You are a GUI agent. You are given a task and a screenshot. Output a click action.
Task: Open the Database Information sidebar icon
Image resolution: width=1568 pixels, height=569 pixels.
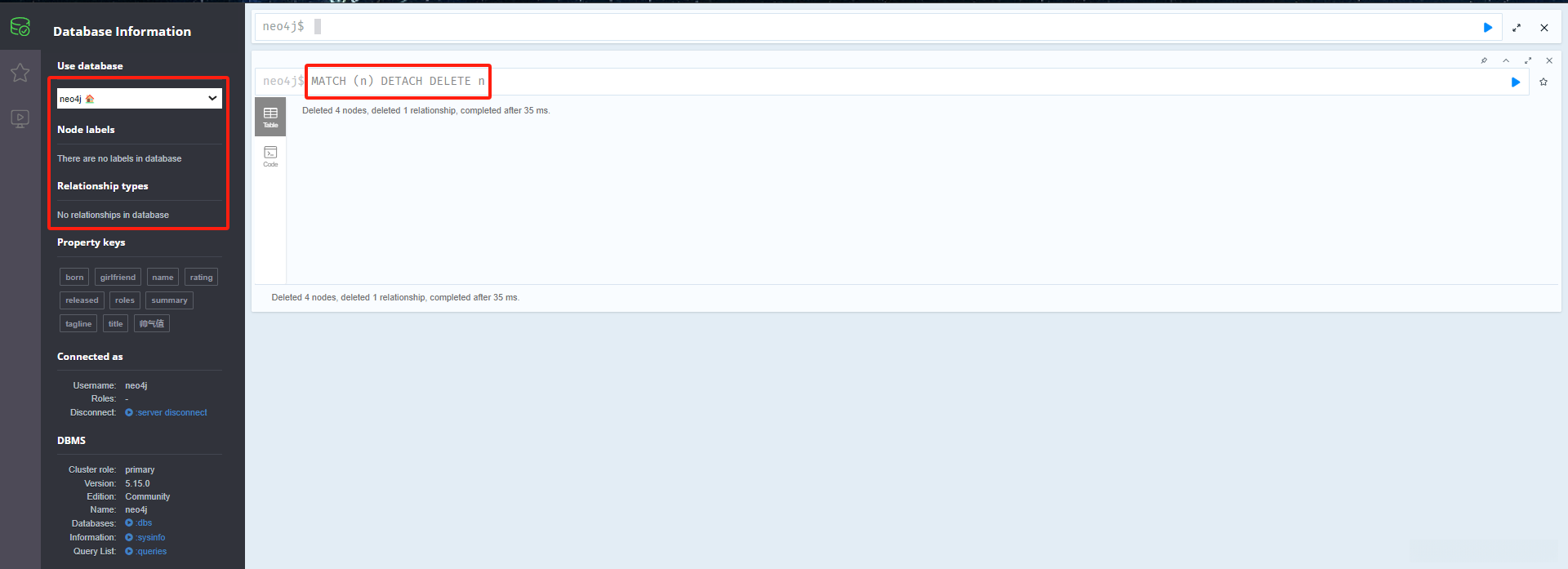tap(20, 27)
